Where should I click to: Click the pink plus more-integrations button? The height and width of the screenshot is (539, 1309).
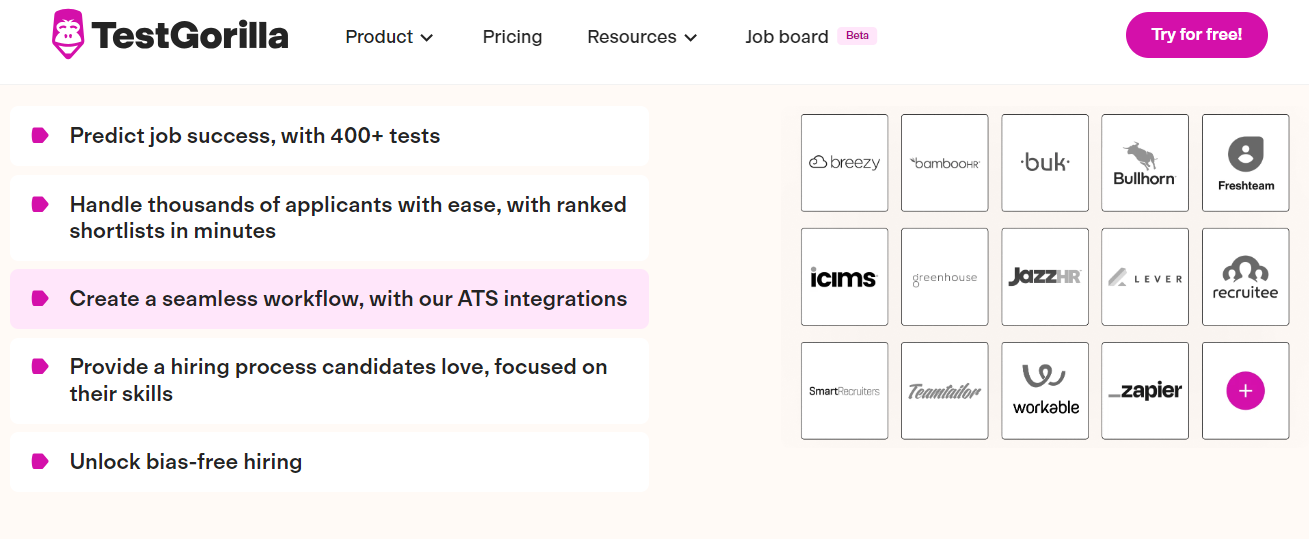coord(1245,391)
